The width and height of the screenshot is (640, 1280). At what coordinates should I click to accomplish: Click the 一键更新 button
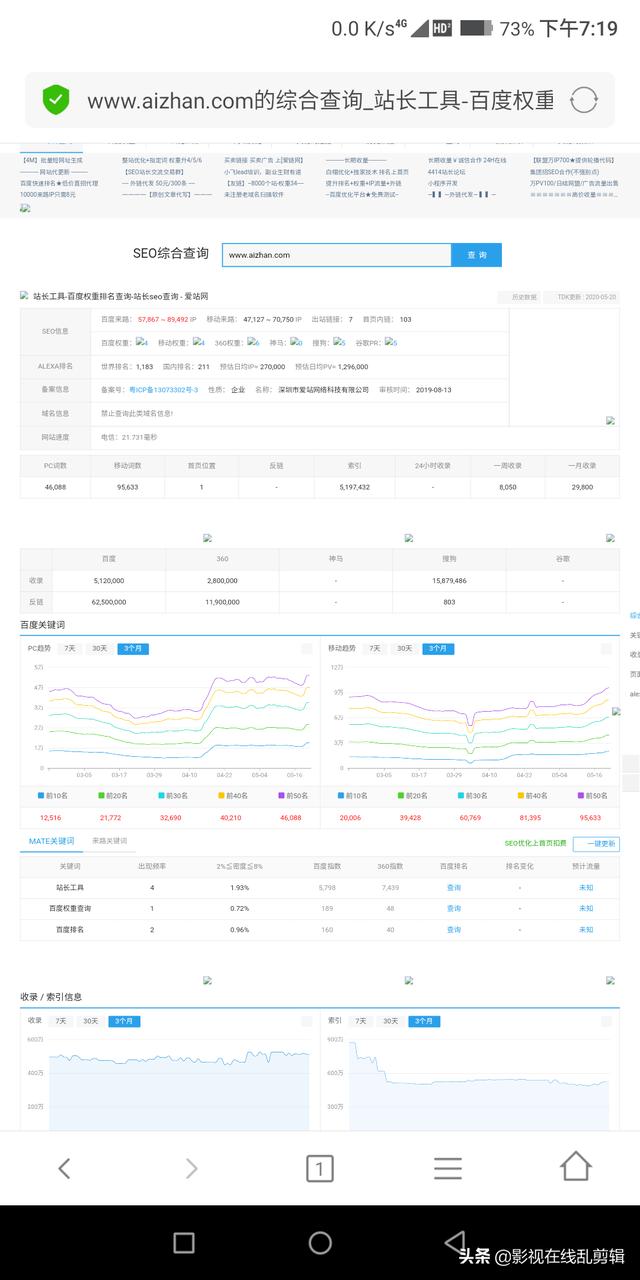click(x=596, y=844)
